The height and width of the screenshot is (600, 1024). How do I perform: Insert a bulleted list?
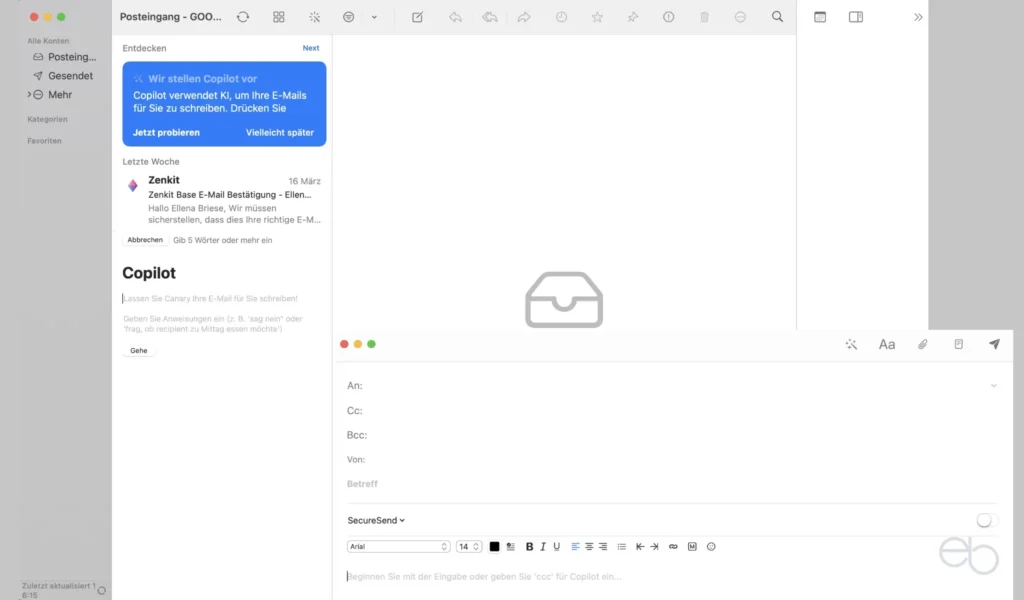(x=622, y=546)
